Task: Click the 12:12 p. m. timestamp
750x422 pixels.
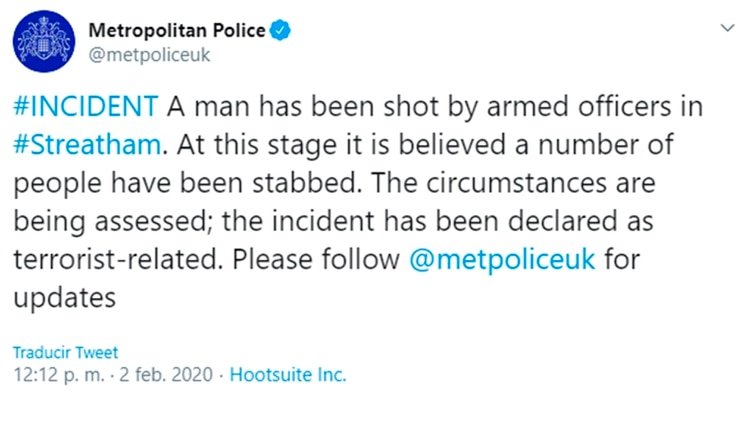Action: [58, 375]
